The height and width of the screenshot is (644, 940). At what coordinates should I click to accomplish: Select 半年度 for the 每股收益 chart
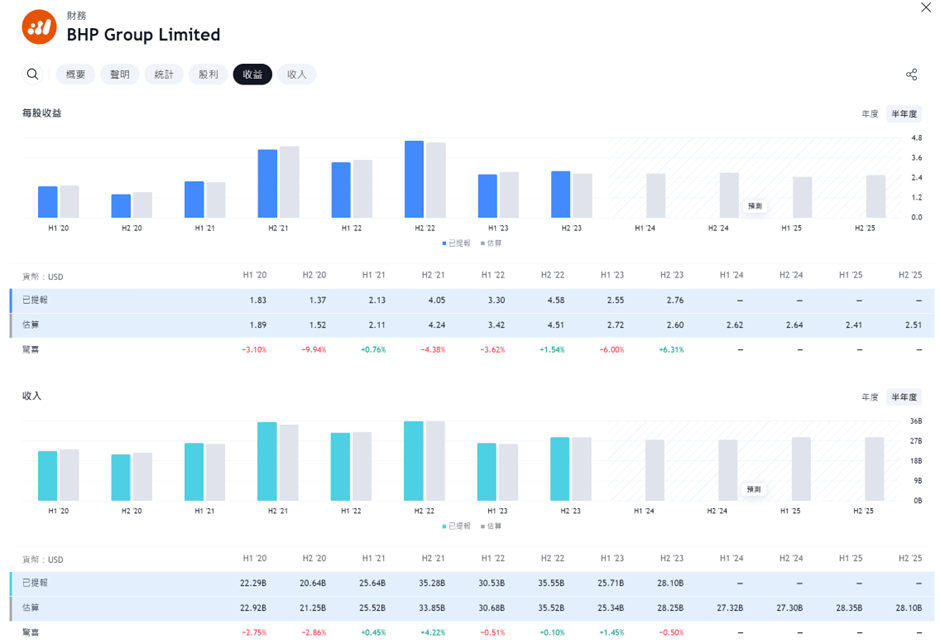[904, 114]
